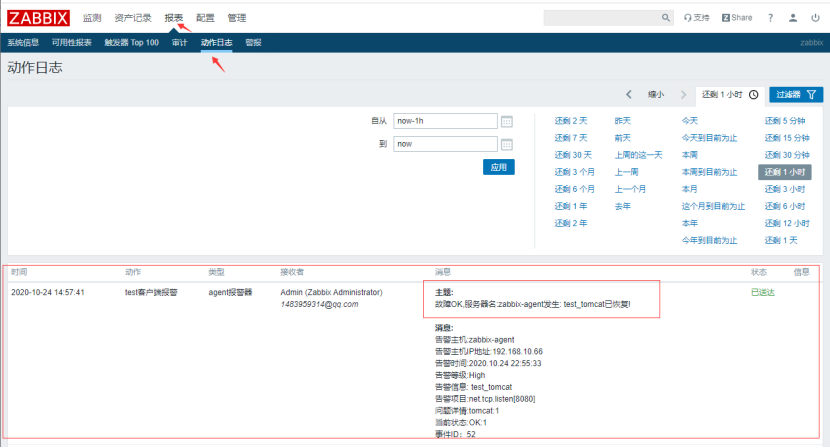Focus the 自从 now-1h input field
This screenshot has width=830, height=448.
445,121
